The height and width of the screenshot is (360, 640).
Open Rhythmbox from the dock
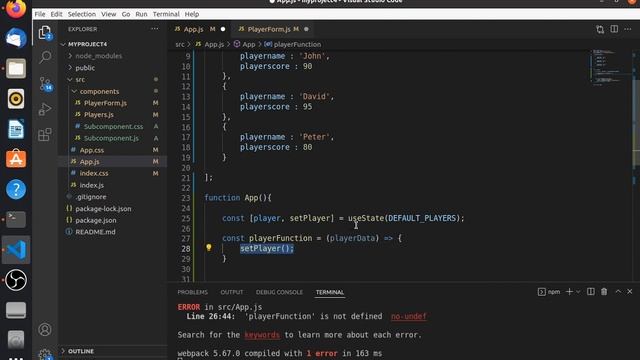16,99
